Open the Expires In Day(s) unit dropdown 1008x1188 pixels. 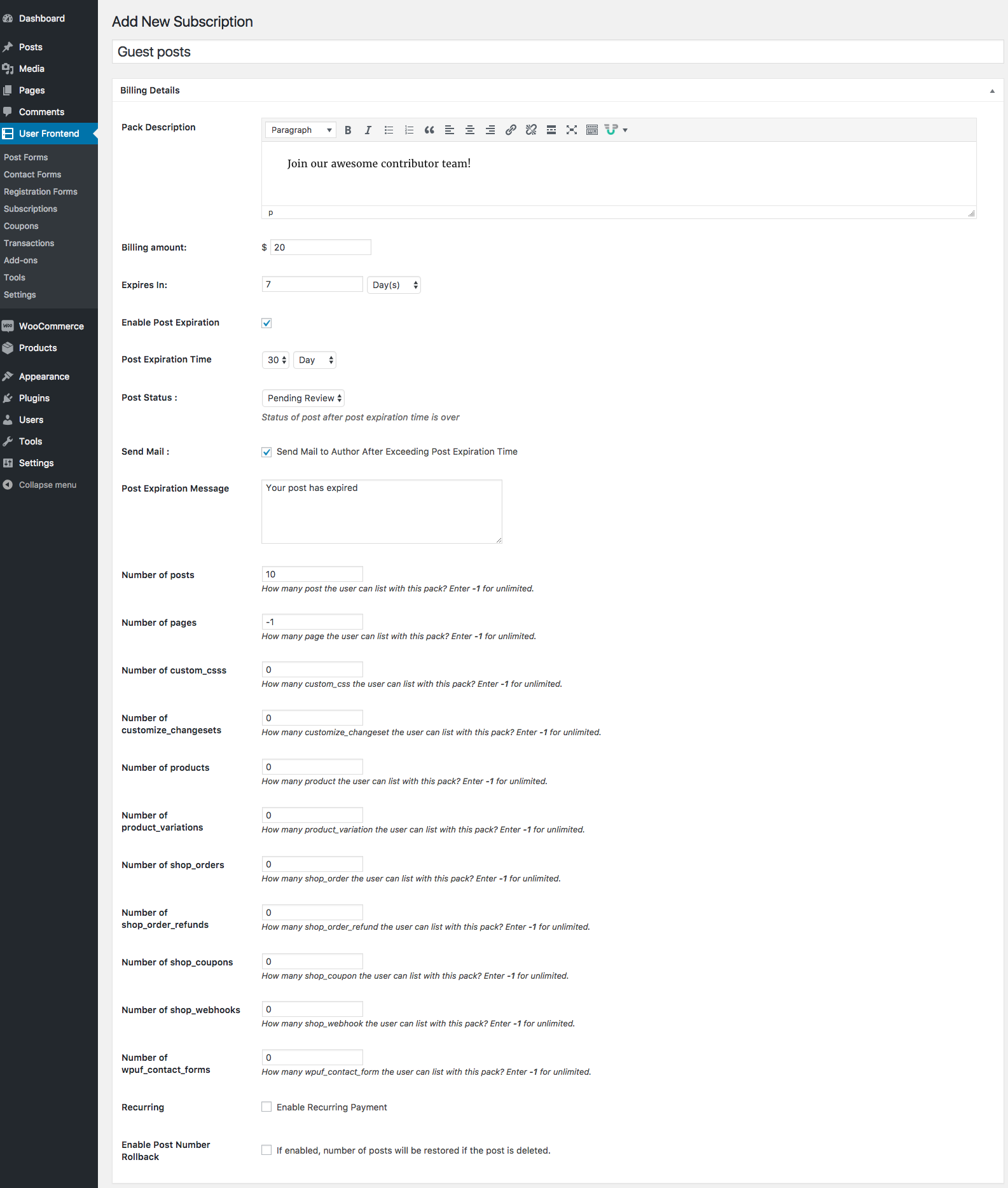394,285
